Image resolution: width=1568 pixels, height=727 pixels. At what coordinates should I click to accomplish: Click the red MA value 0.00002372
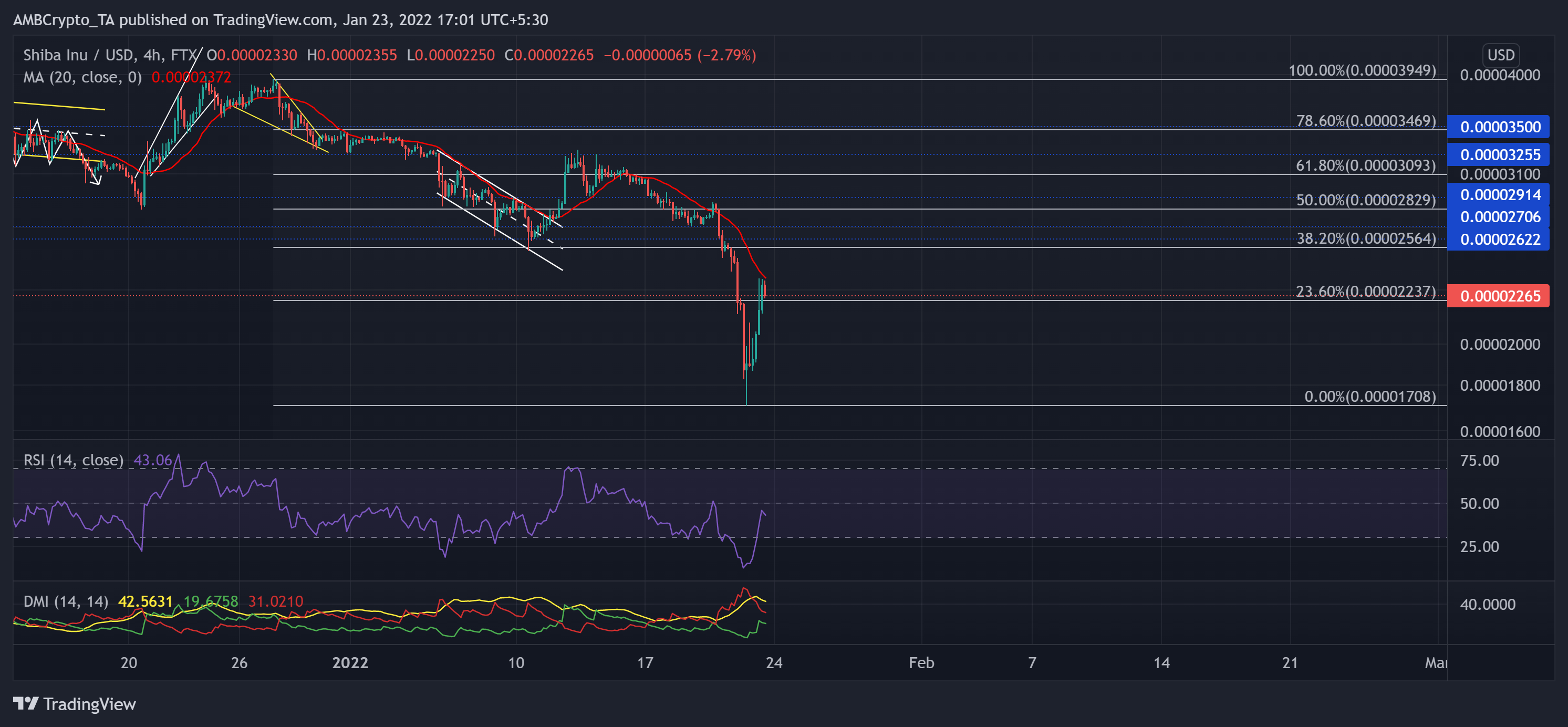[x=190, y=77]
